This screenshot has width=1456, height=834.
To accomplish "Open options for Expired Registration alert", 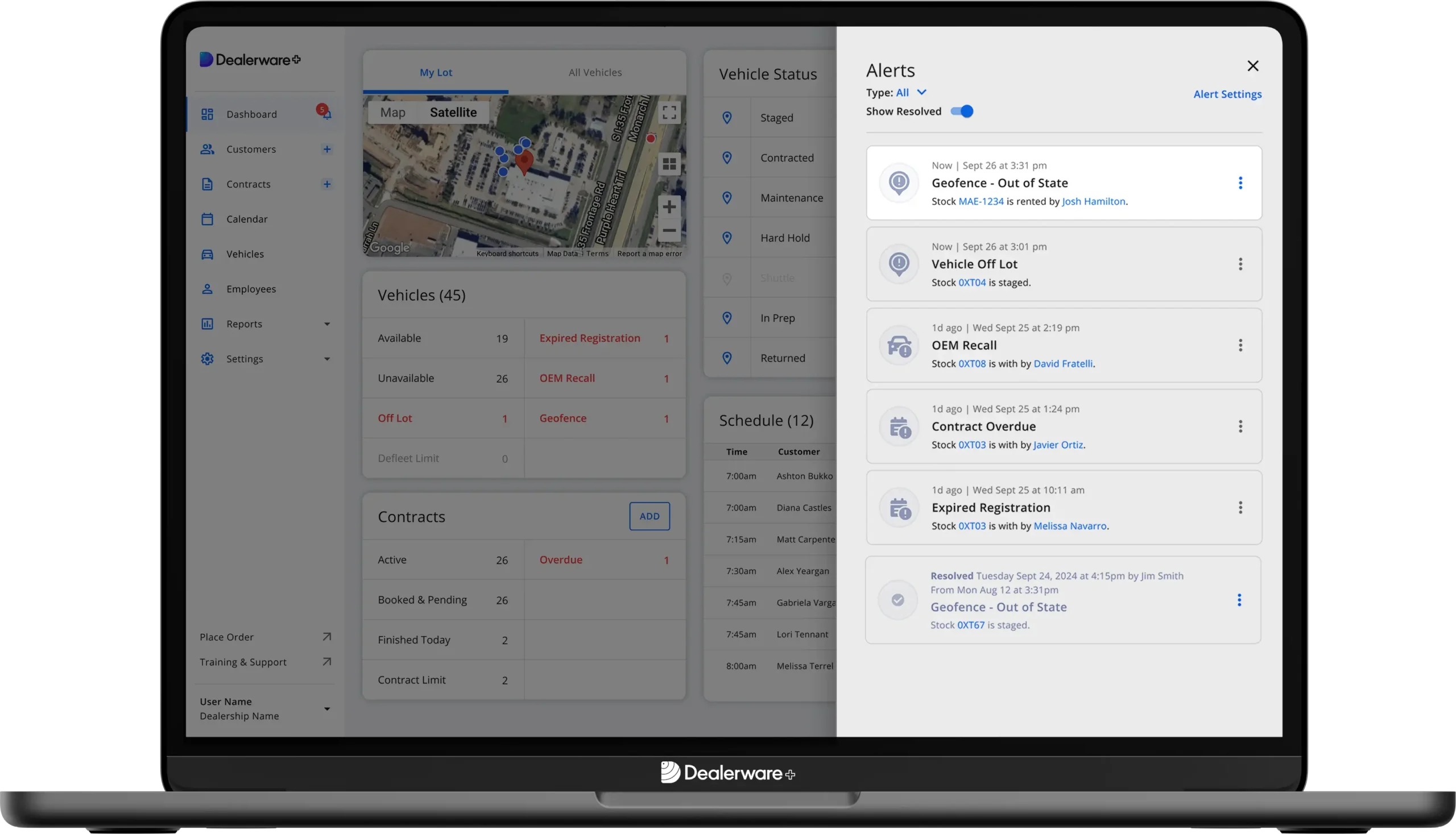I will pos(1240,508).
